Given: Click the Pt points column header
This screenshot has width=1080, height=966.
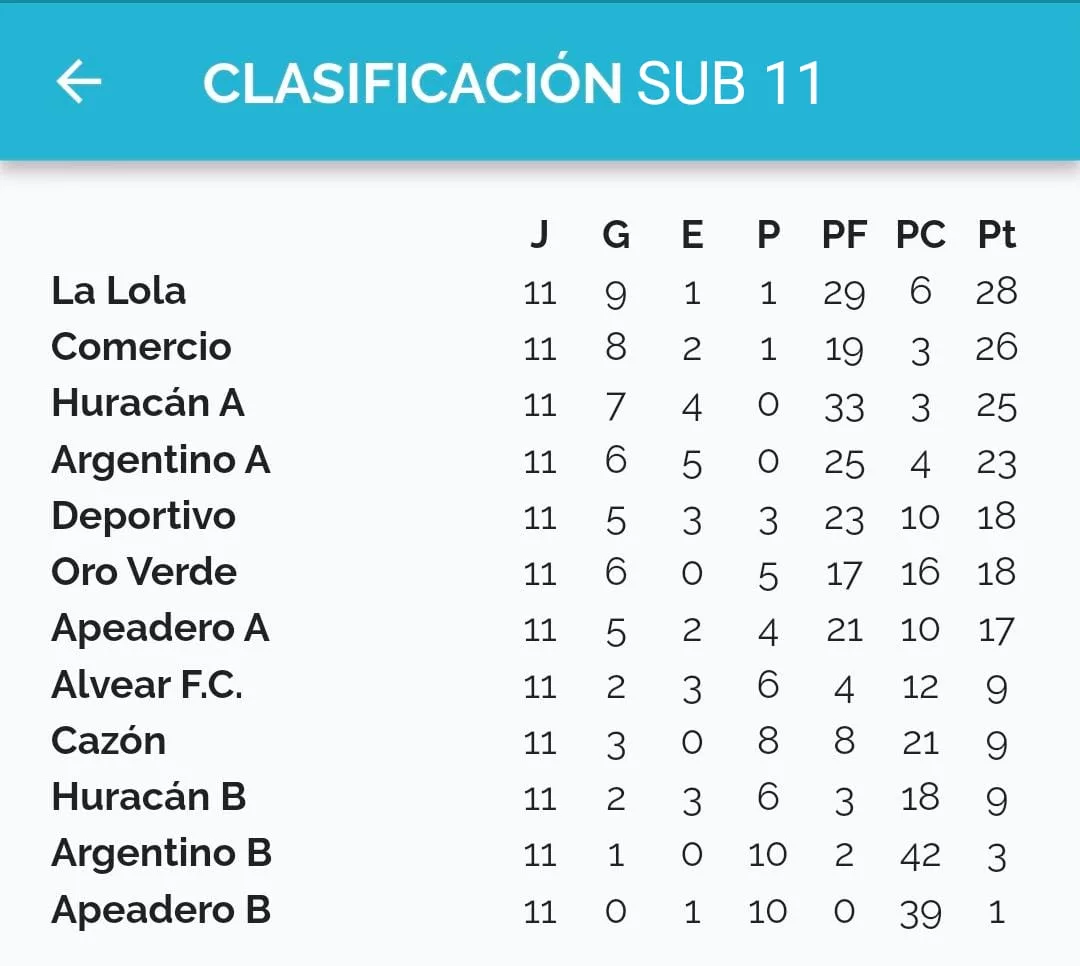Looking at the screenshot, I should (x=996, y=235).
